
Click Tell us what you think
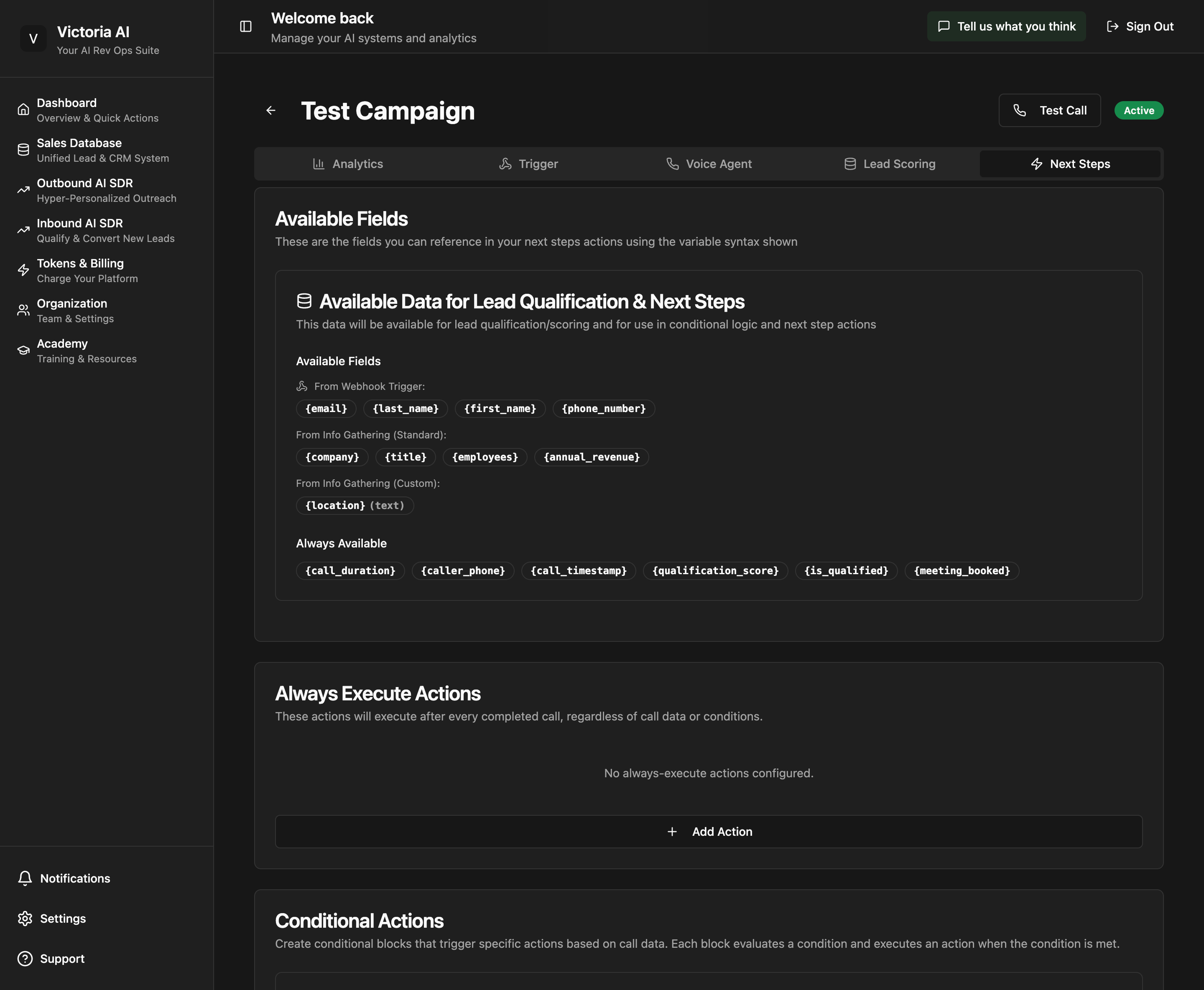[x=1006, y=26]
